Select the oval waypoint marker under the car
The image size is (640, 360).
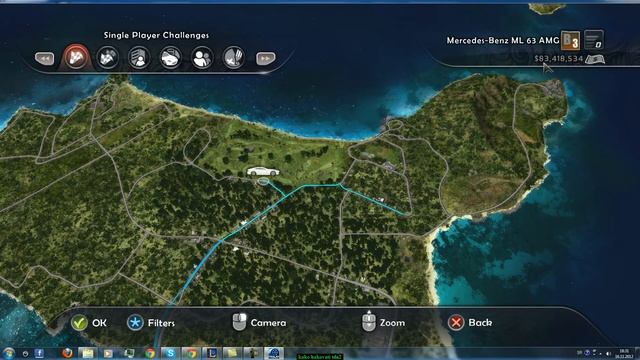(264, 181)
